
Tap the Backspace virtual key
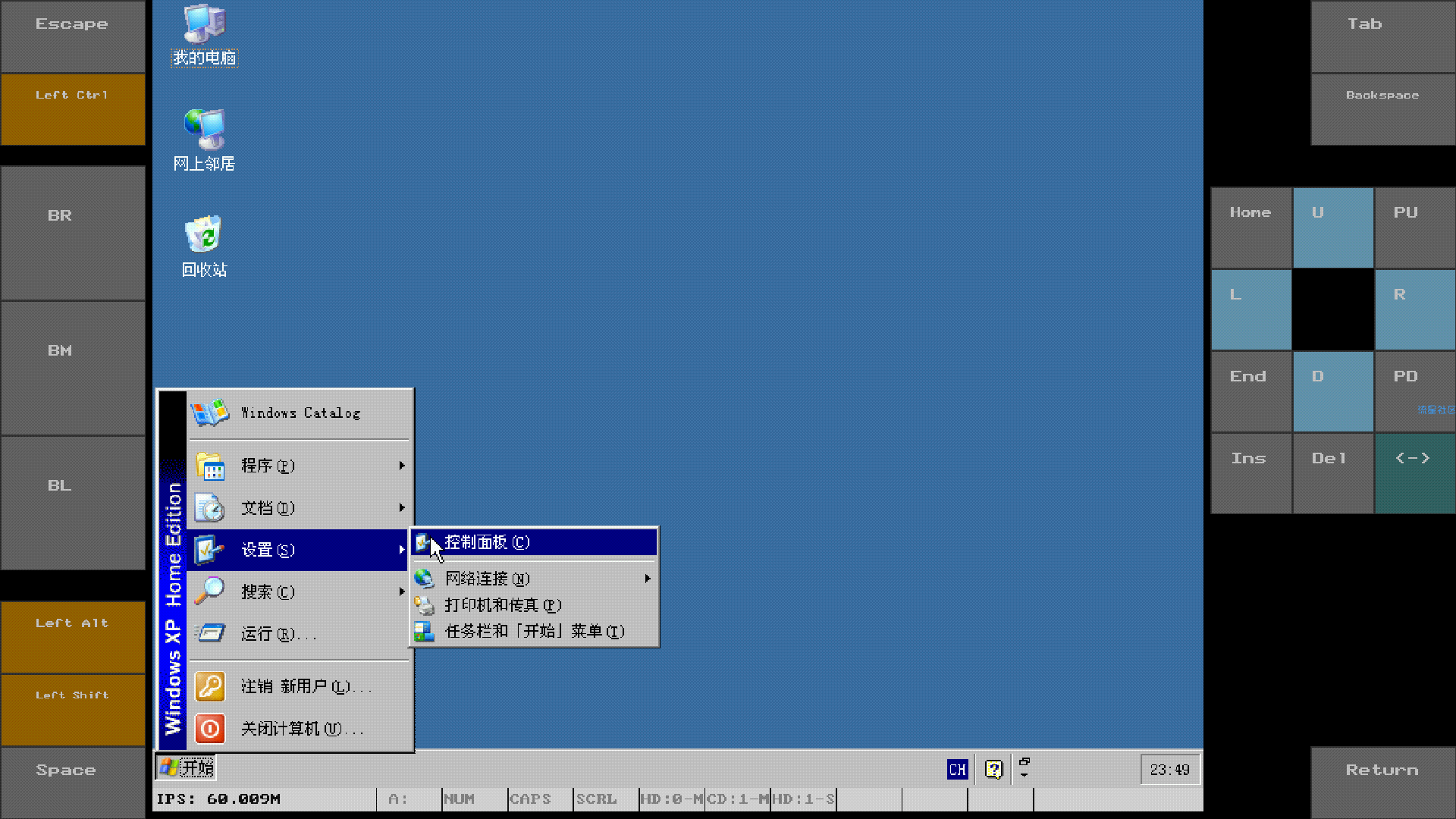click(x=1383, y=109)
